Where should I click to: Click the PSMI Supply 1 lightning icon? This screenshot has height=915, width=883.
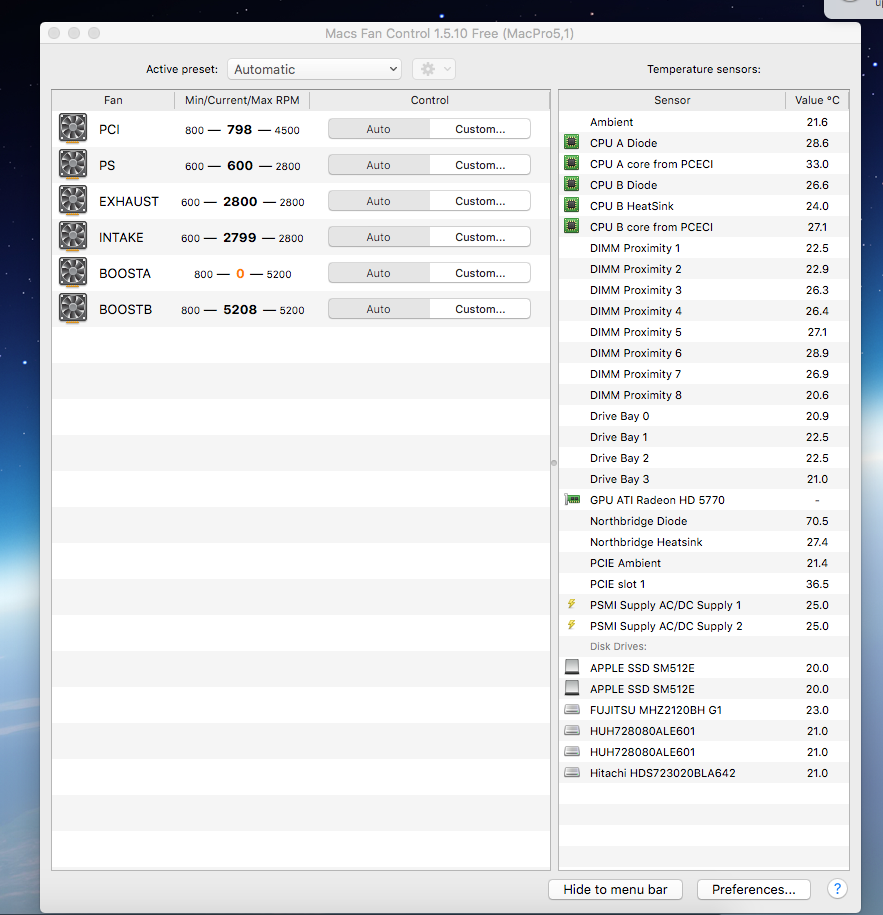click(x=572, y=604)
